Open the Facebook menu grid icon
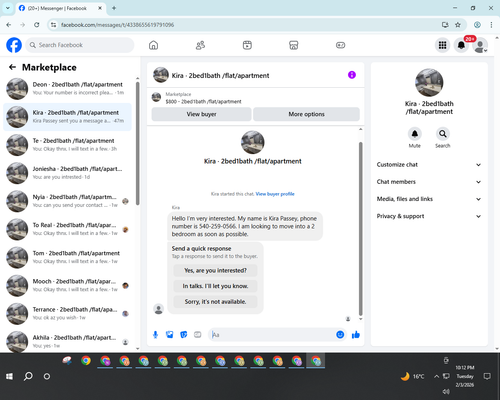The height and width of the screenshot is (400, 500). [442, 45]
